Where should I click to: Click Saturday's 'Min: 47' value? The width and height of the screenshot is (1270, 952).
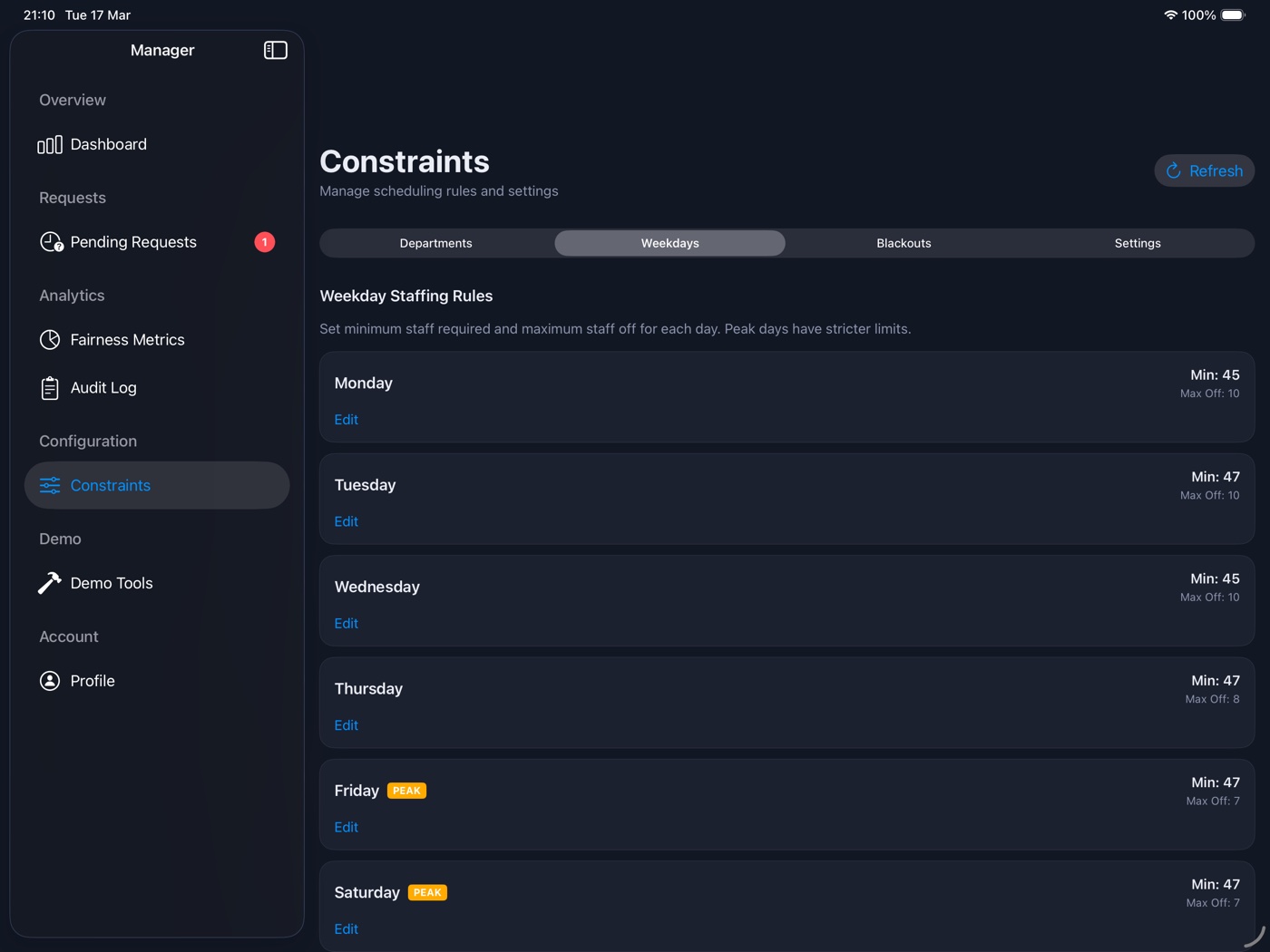1216,884
